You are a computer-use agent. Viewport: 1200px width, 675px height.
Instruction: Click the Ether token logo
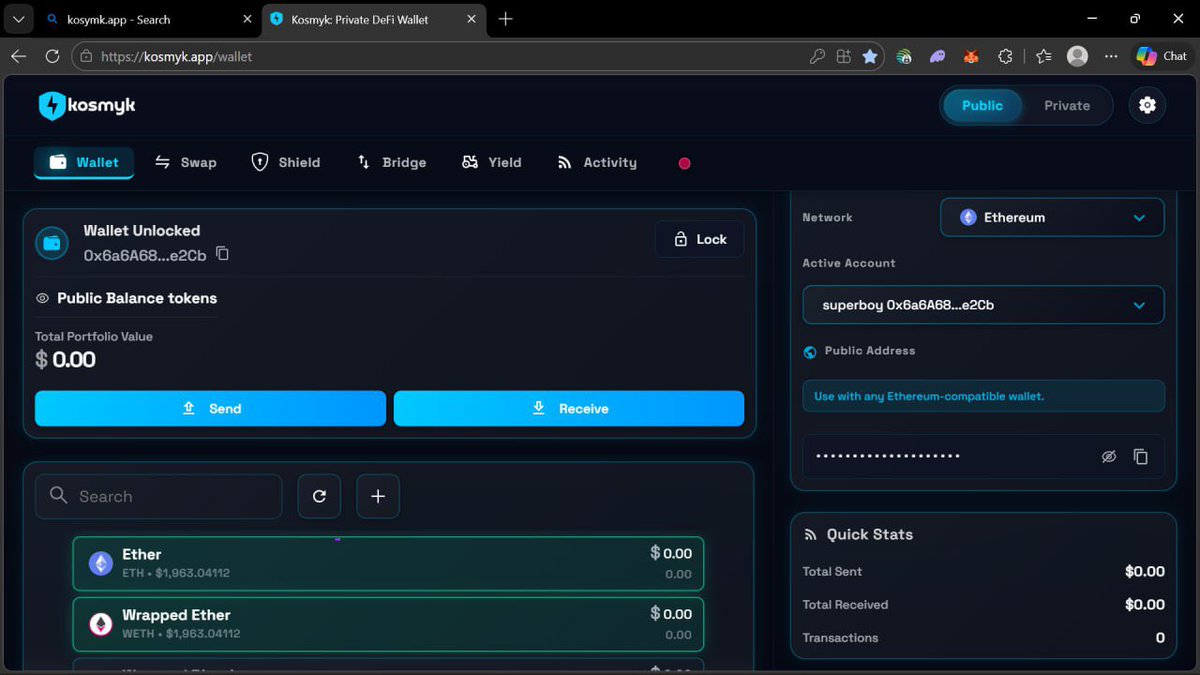[x=101, y=563]
